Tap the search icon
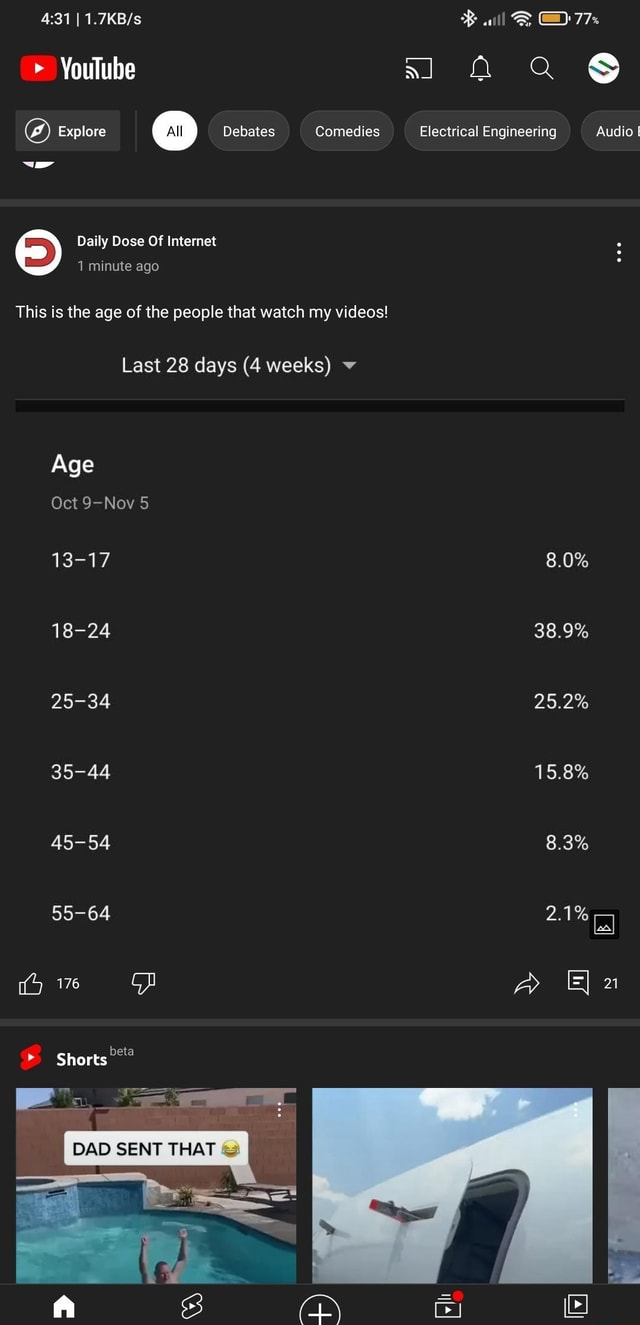640x1325 pixels. point(541,68)
